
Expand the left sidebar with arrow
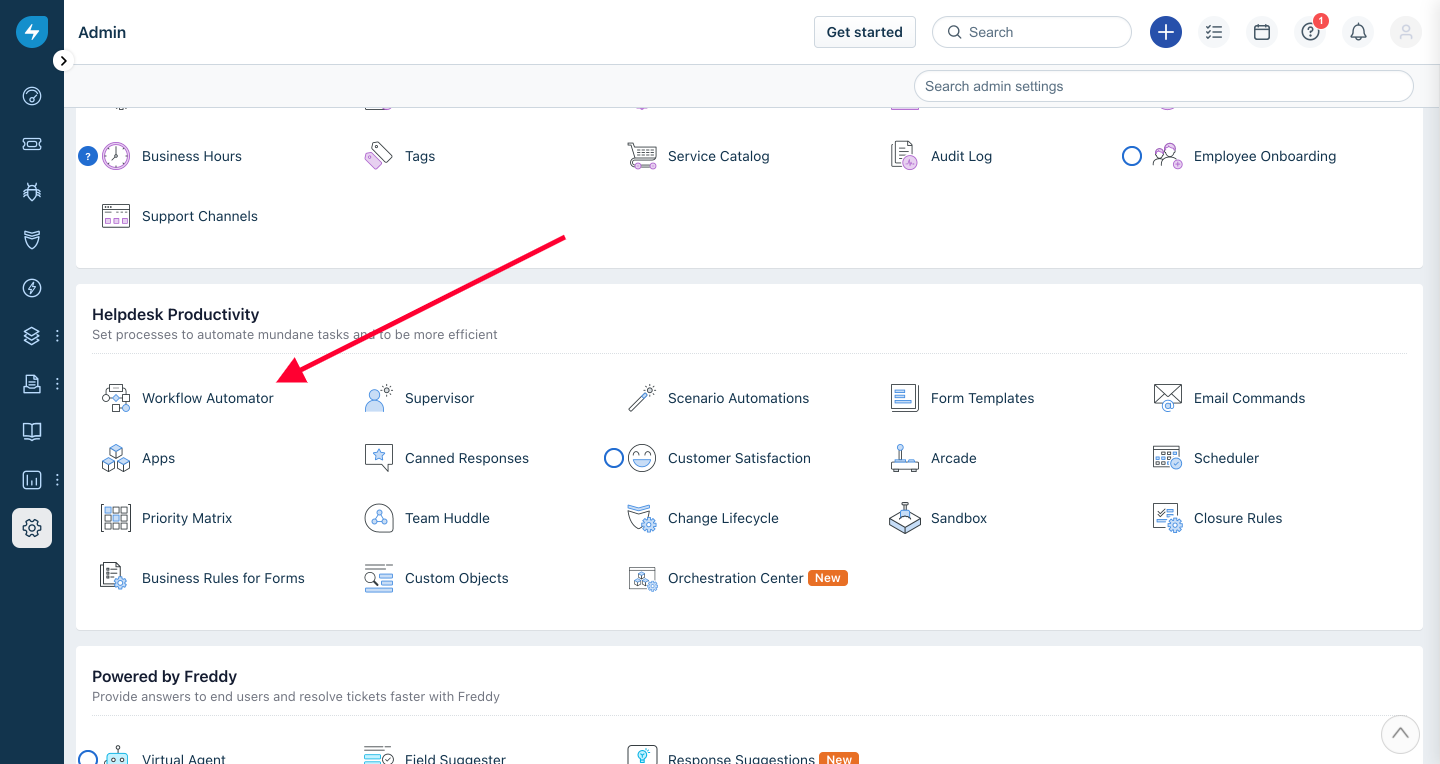(x=63, y=61)
